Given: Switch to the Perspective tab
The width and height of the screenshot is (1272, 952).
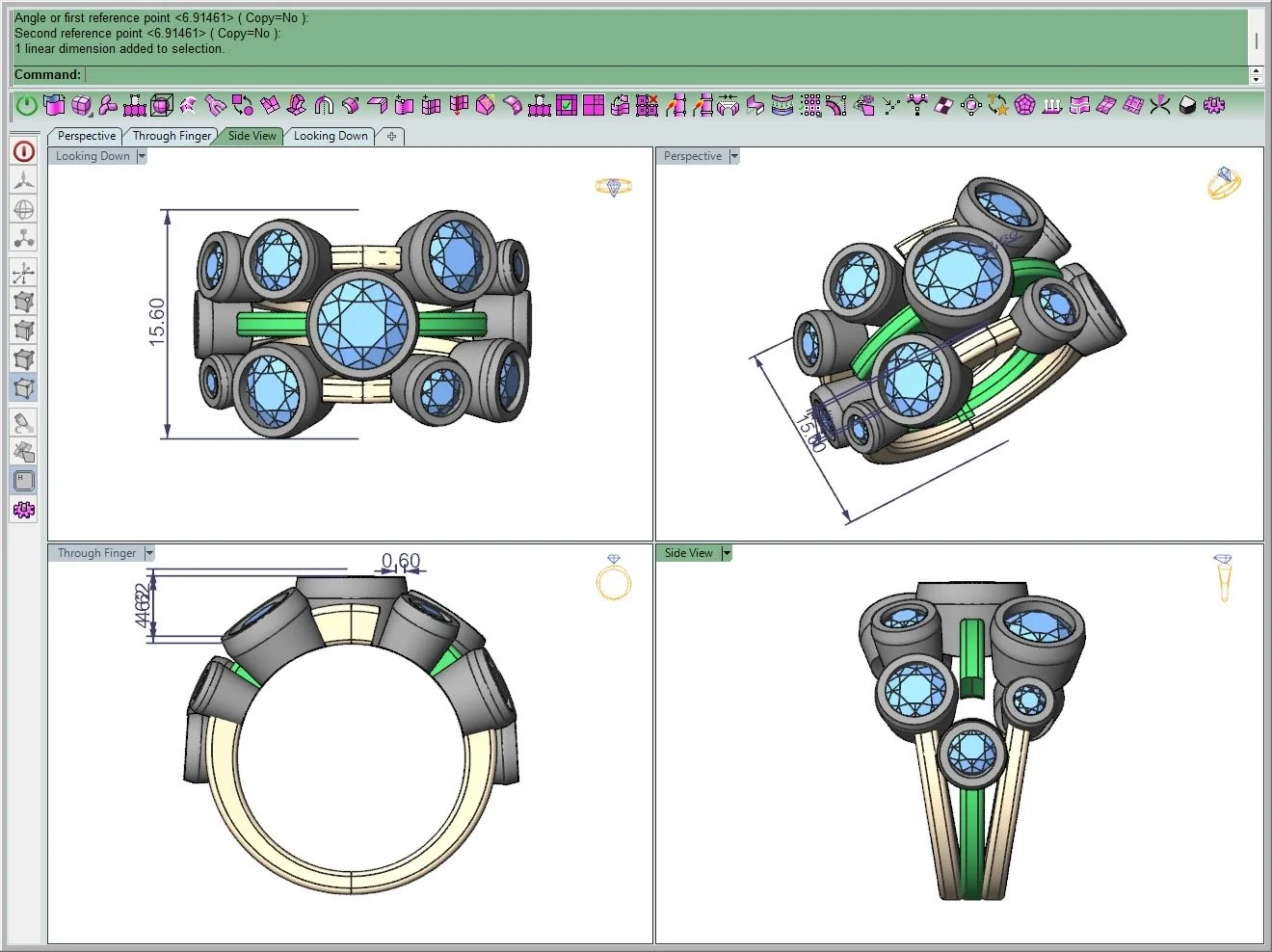Looking at the screenshot, I should pyautogui.click(x=86, y=136).
